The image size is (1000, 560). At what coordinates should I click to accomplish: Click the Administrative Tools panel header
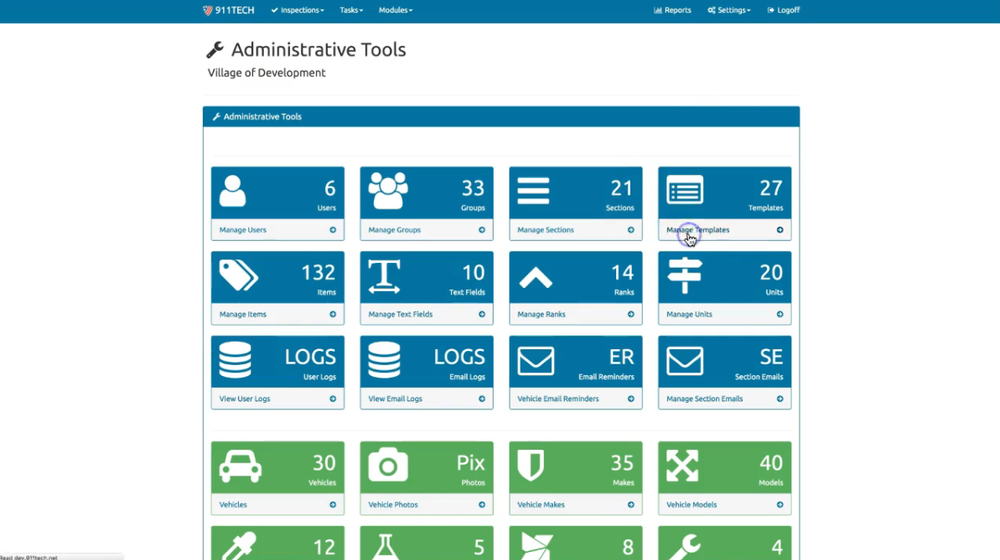(x=501, y=117)
